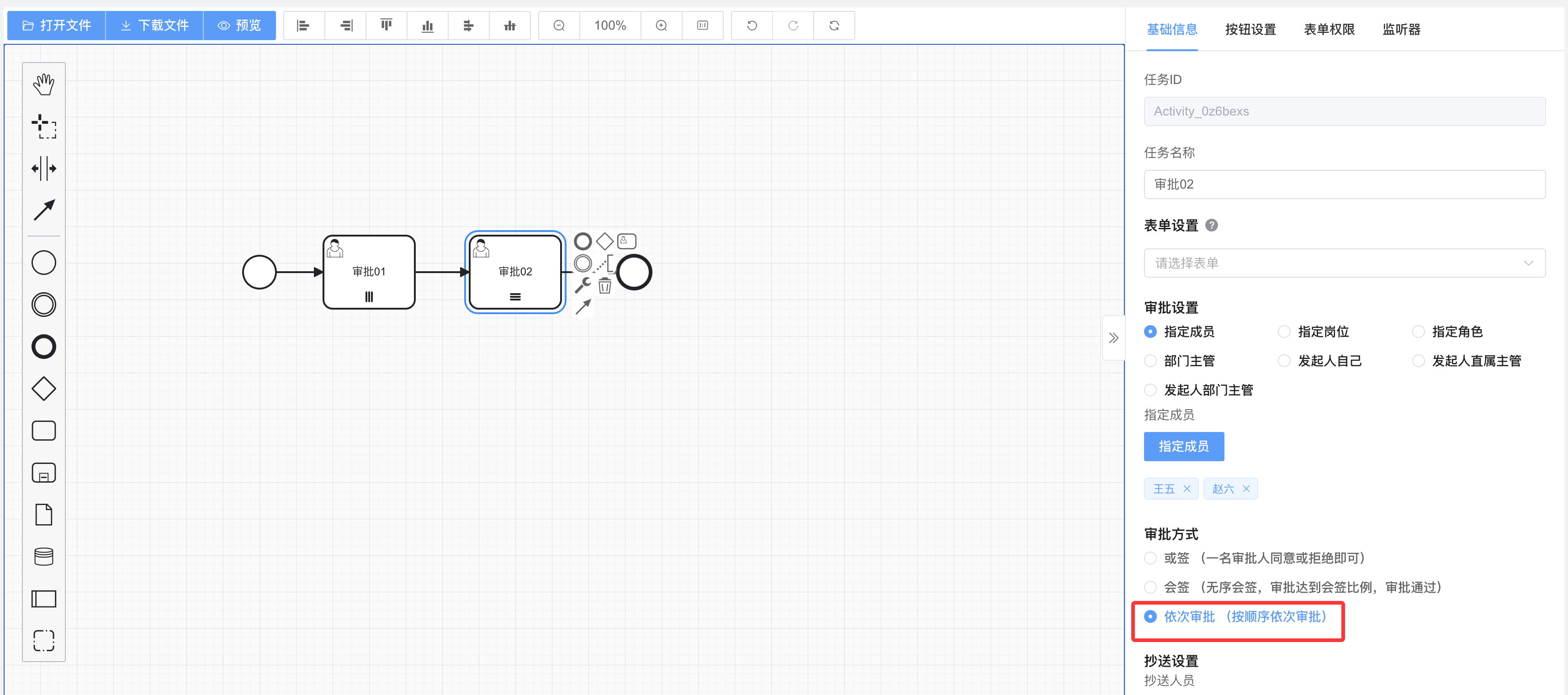
Task: Activate the global connect arrow tool
Action: (x=43, y=210)
